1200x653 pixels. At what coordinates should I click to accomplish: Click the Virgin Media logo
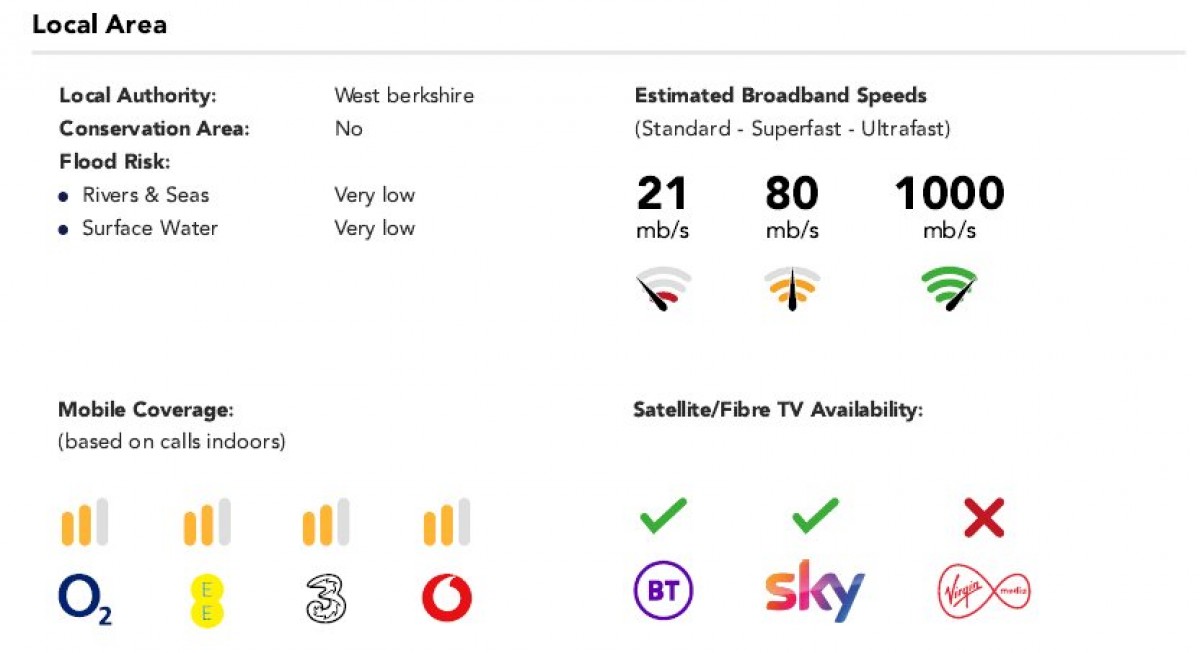pyautogui.click(x=984, y=591)
